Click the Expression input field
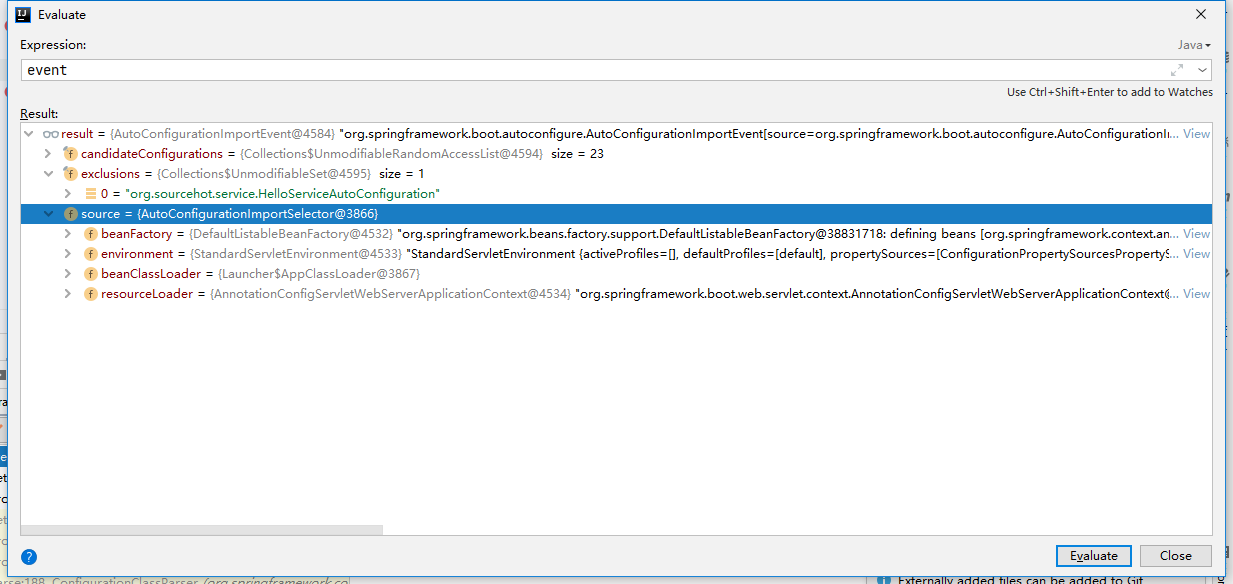The image size is (1233, 584). tap(590, 70)
